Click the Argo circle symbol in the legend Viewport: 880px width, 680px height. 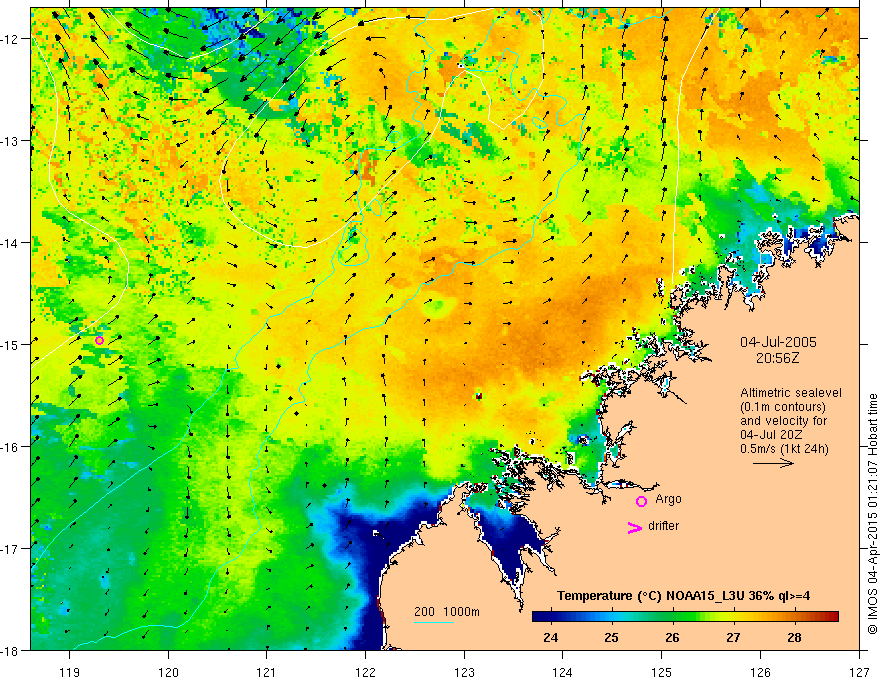tap(641, 501)
